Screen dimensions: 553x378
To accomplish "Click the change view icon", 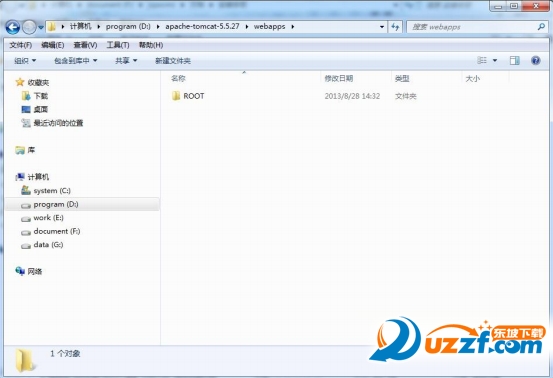I will [x=482, y=60].
